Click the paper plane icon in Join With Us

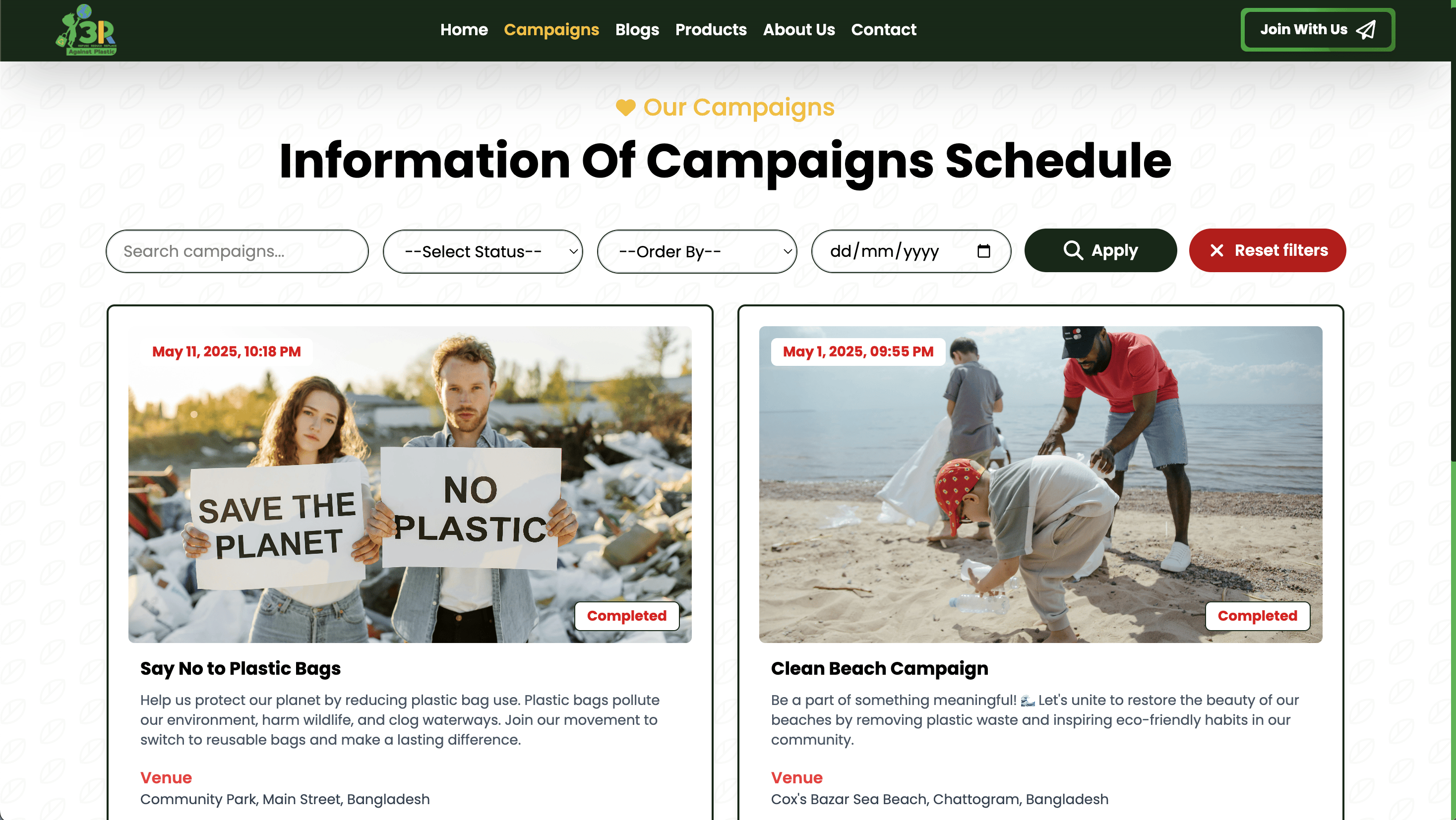[1366, 30]
